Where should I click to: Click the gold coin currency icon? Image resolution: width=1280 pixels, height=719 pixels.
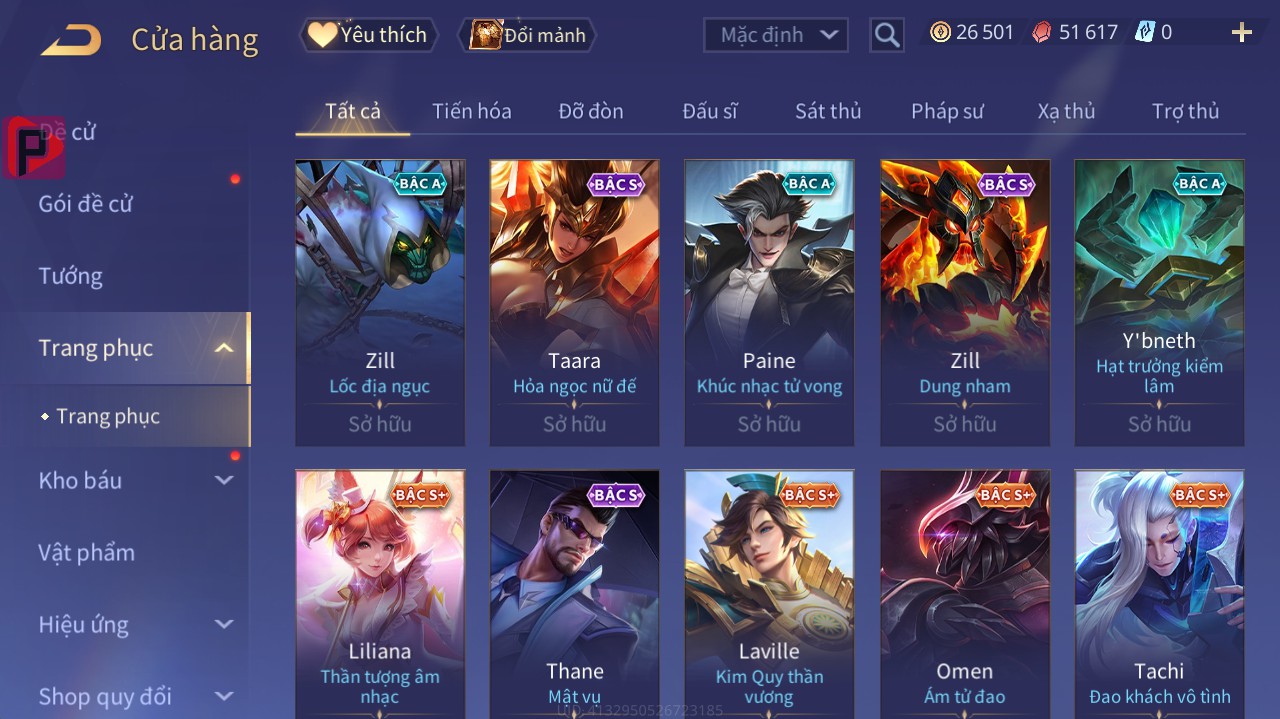(x=940, y=32)
